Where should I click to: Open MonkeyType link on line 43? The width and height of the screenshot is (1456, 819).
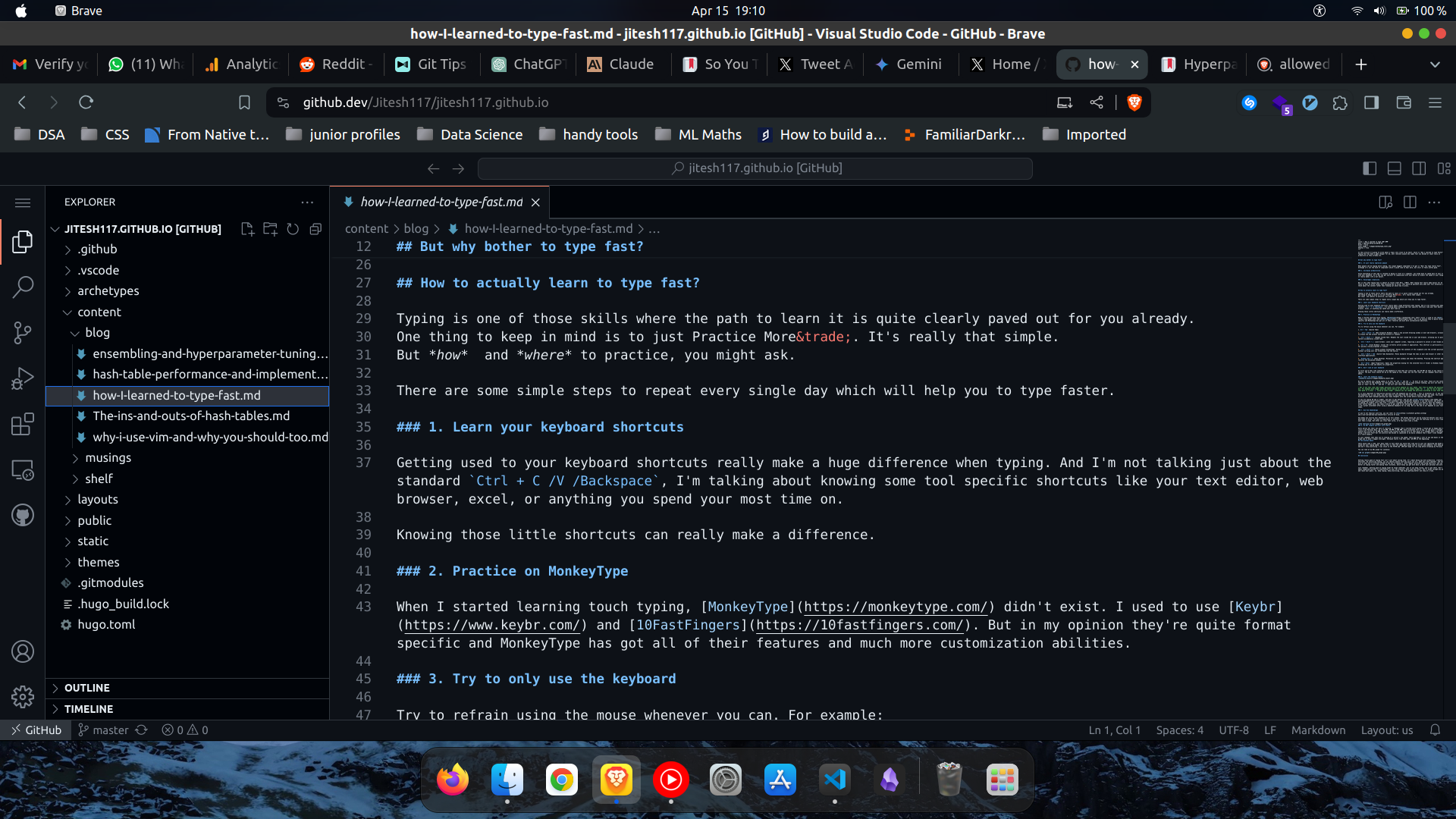click(896, 606)
